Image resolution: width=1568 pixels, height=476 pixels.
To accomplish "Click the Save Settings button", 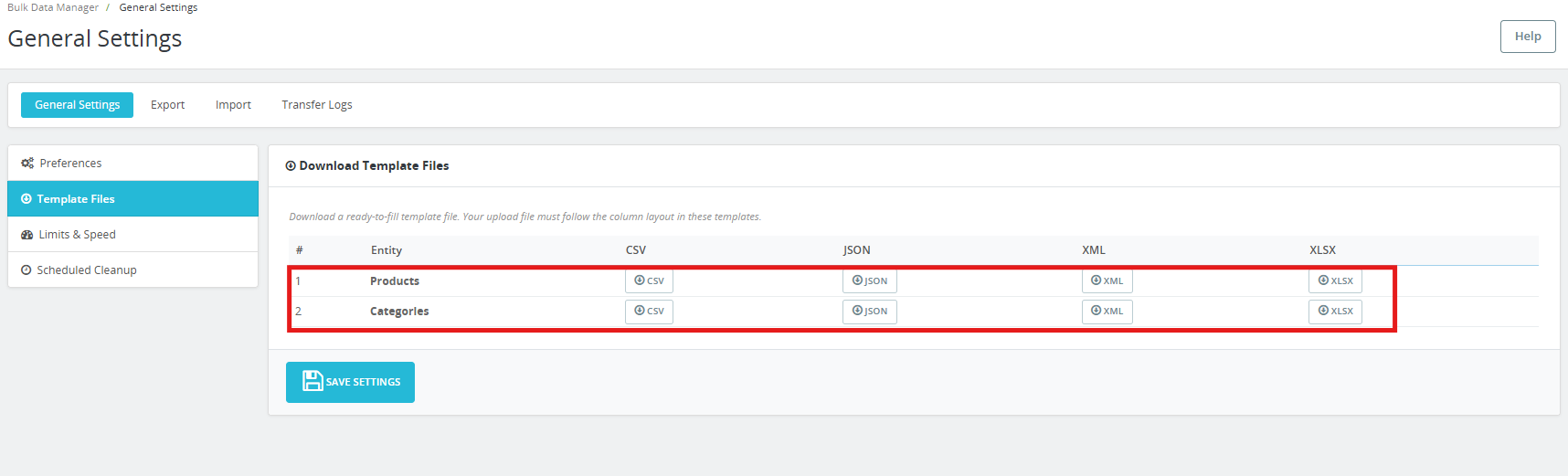I will coord(350,382).
